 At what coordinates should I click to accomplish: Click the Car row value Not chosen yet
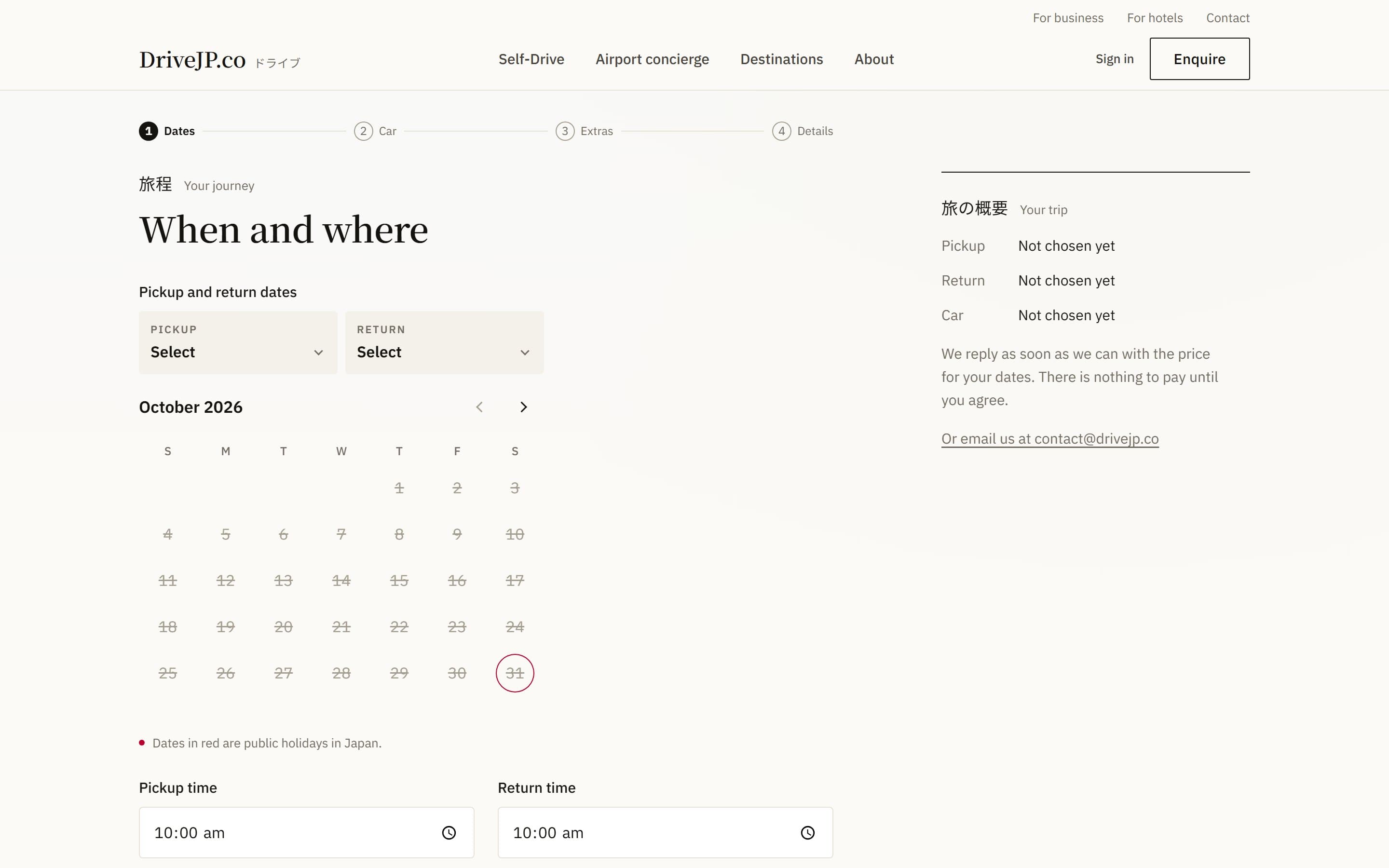1066,316
